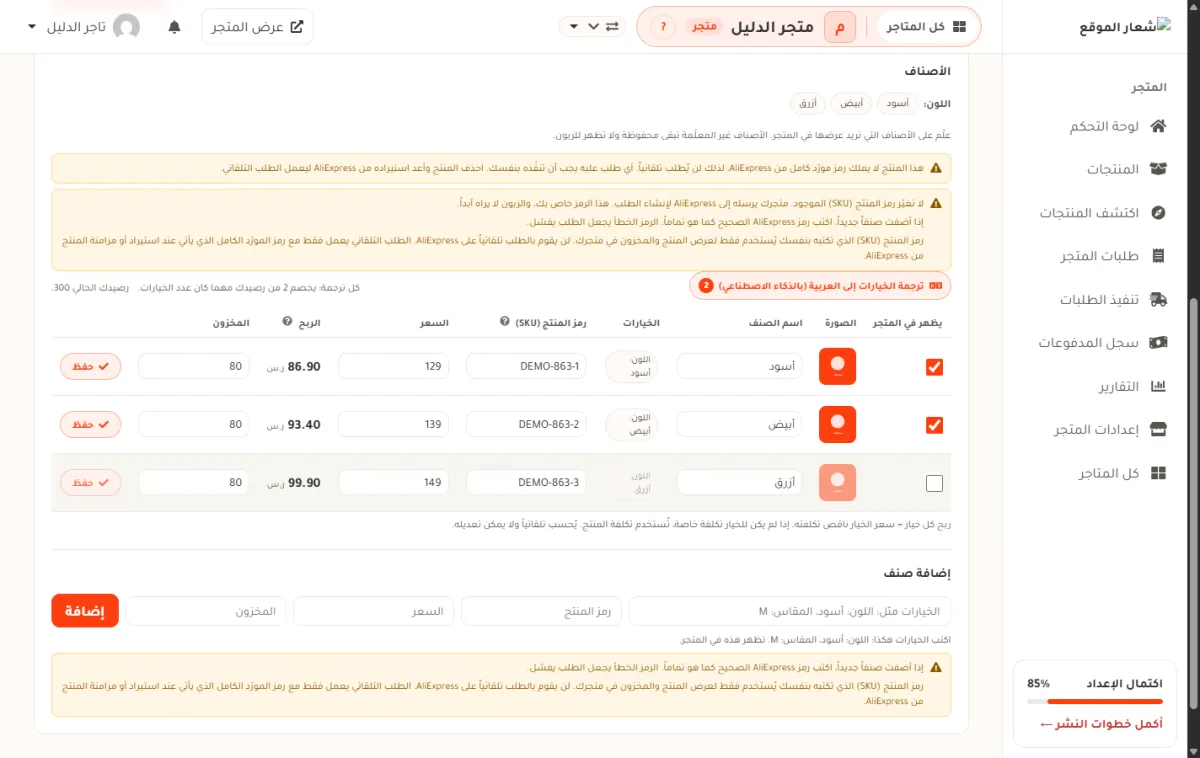Click the box icon beside المنتجات
This screenshot has width=1200, height=758.
pyautogui.click(x=1159, y=169)
